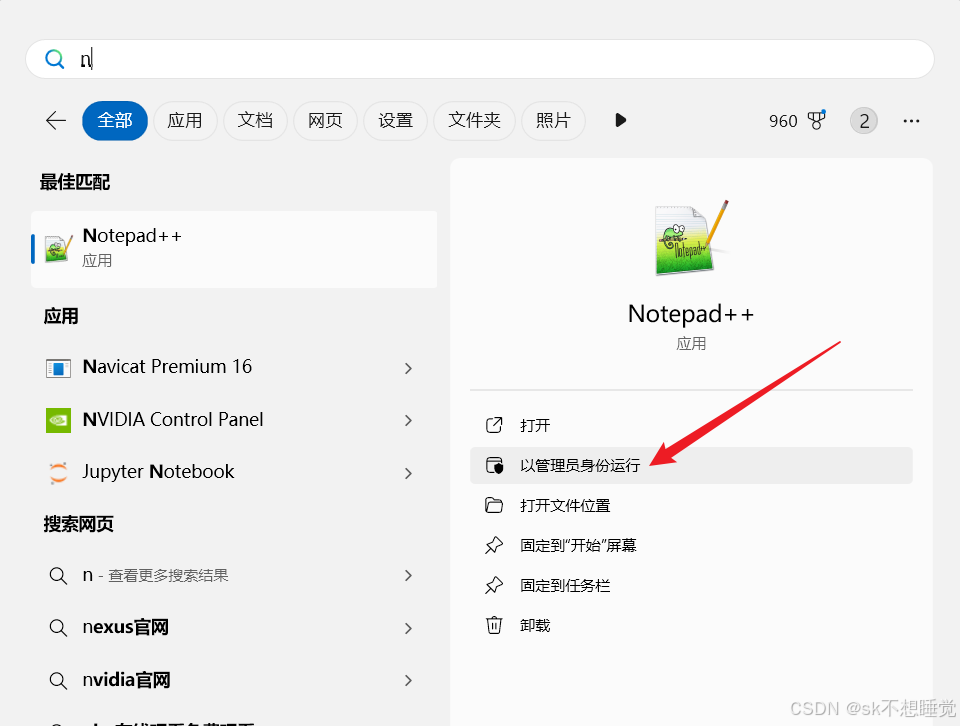Viewport: 960px width, 726px height.
Task: Switch to the 网页 filter tab
Action: (x=325, y=121)
